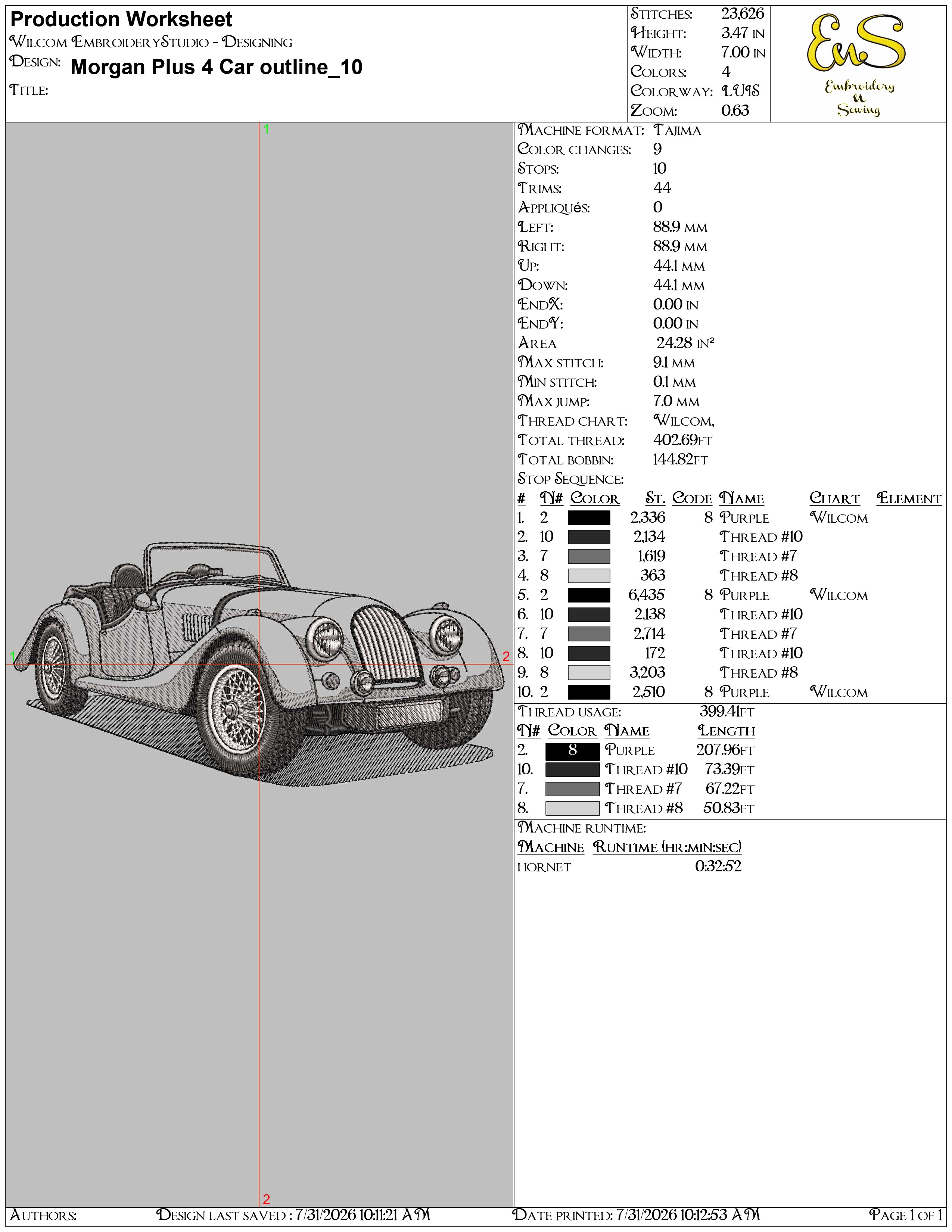Select machine format value "Tajima"
952x1232 pixels.
677,130
